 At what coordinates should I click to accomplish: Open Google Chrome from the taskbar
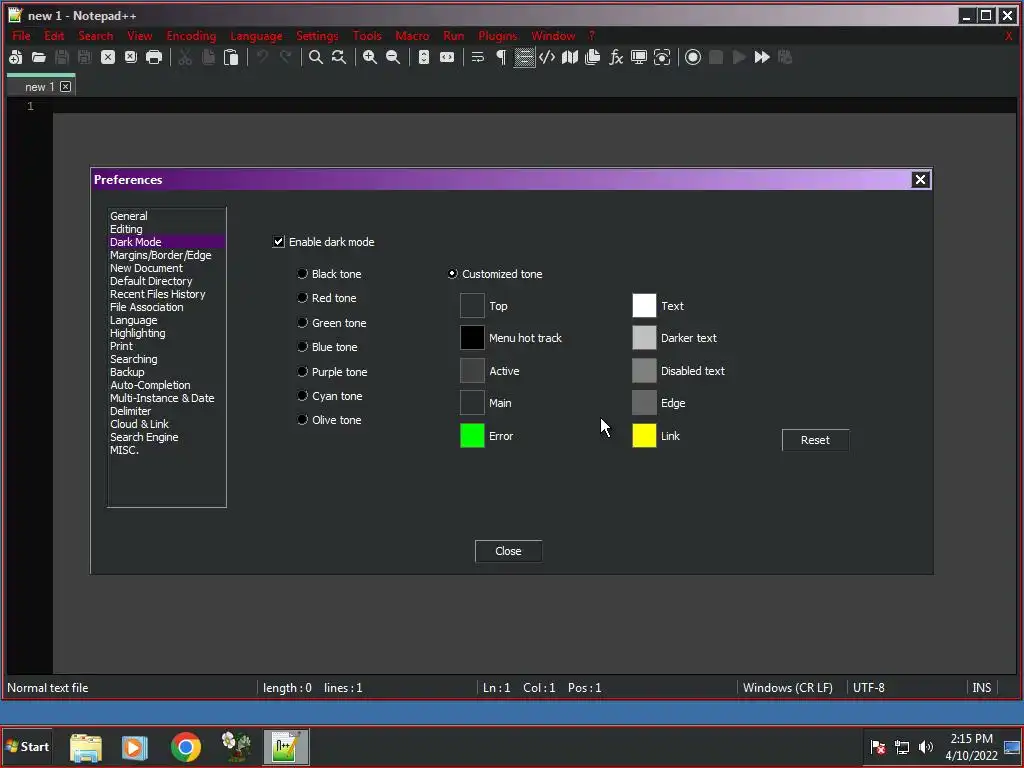185,747
